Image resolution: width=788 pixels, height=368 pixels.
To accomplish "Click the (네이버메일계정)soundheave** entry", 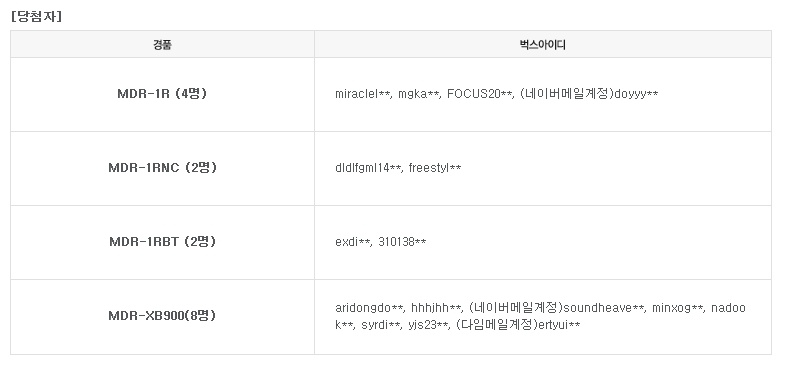I will [x=556, y=308].
